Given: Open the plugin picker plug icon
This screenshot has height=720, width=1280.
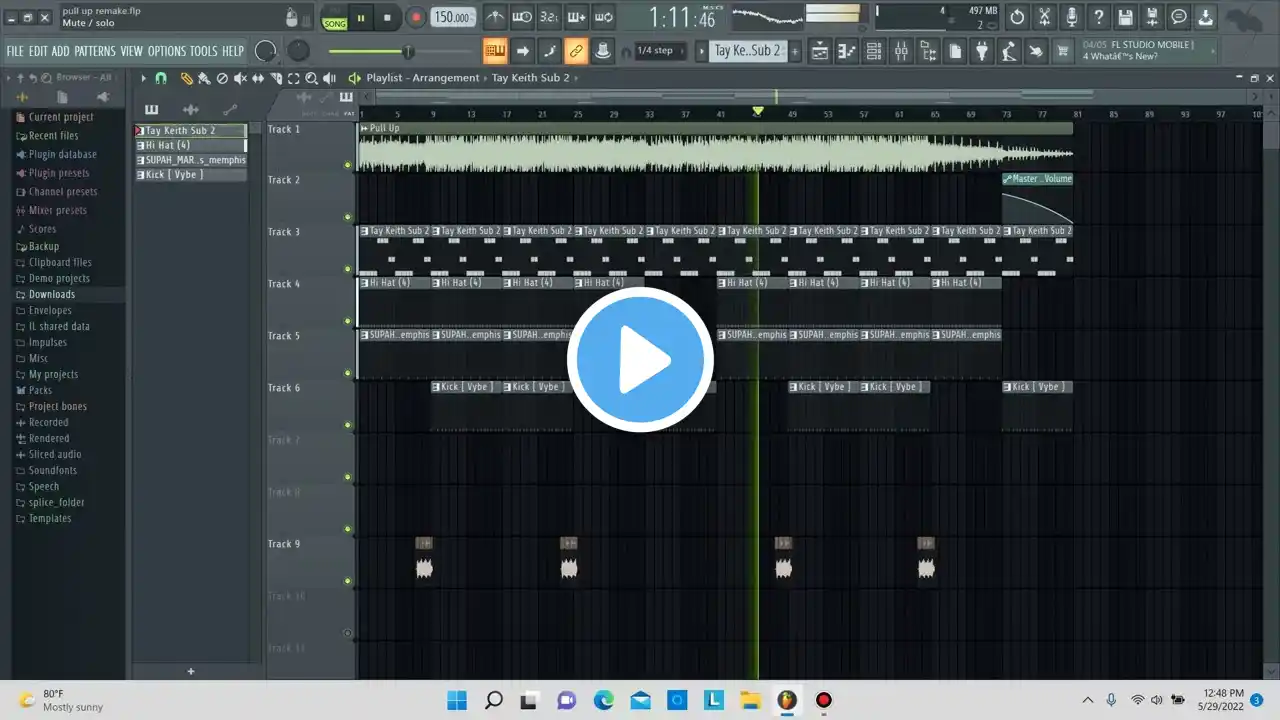Looking at the screenshot, I should tap(982, 51).
